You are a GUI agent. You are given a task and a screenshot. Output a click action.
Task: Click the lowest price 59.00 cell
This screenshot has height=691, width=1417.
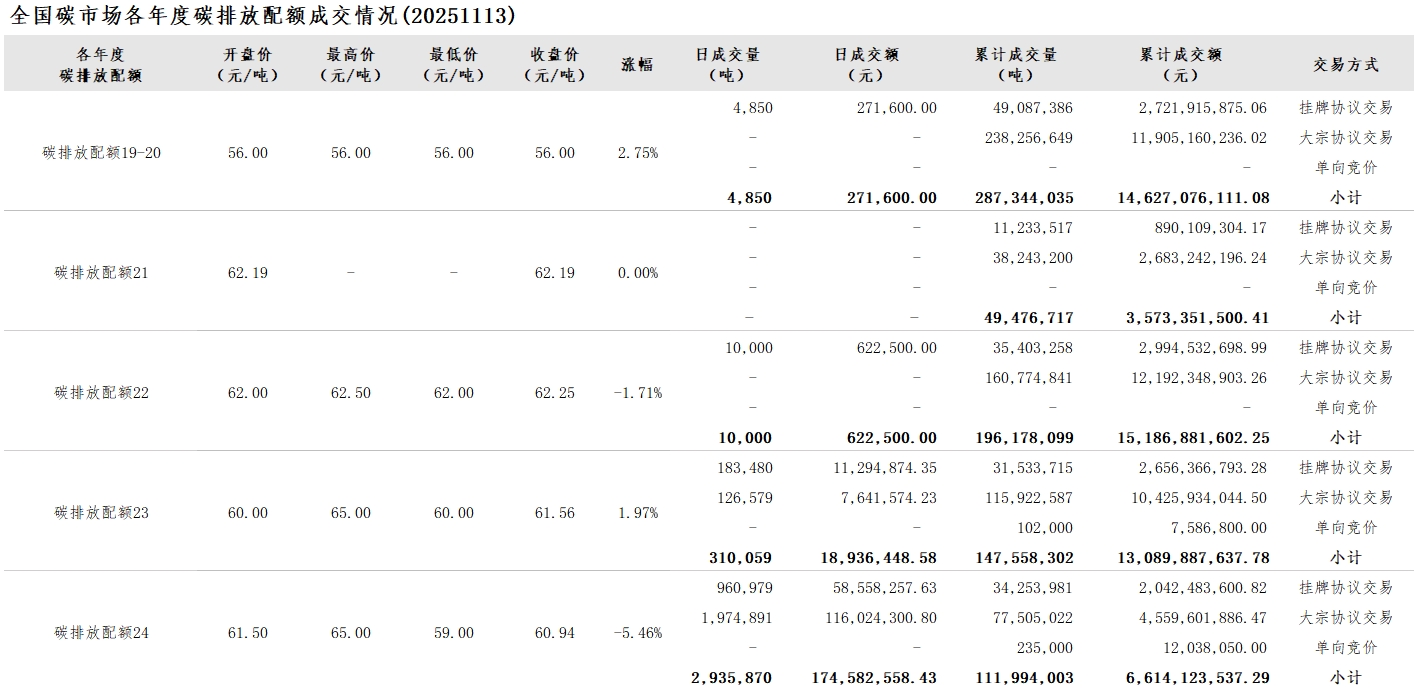454,633
